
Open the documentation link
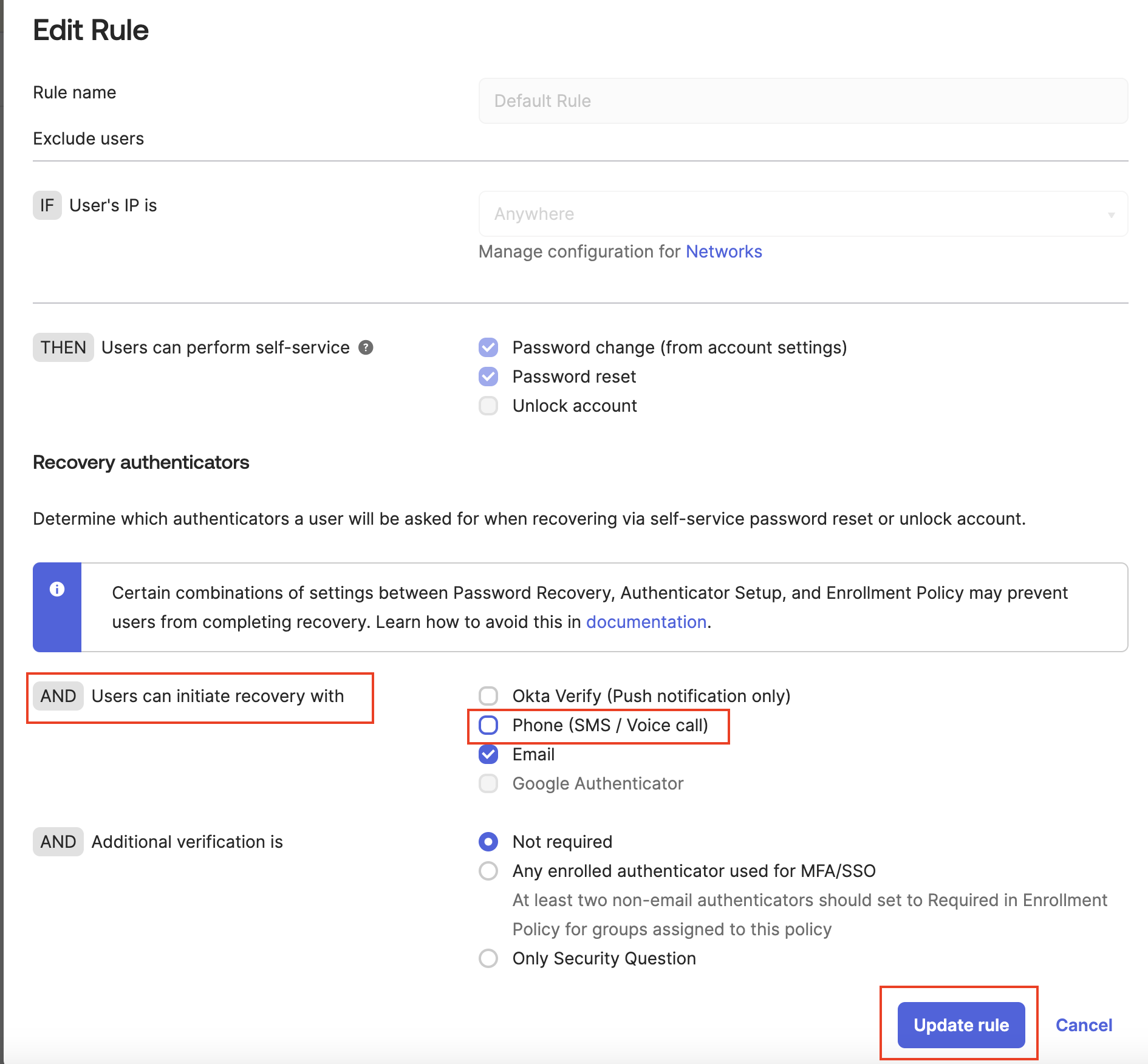(x=646, y=622)
